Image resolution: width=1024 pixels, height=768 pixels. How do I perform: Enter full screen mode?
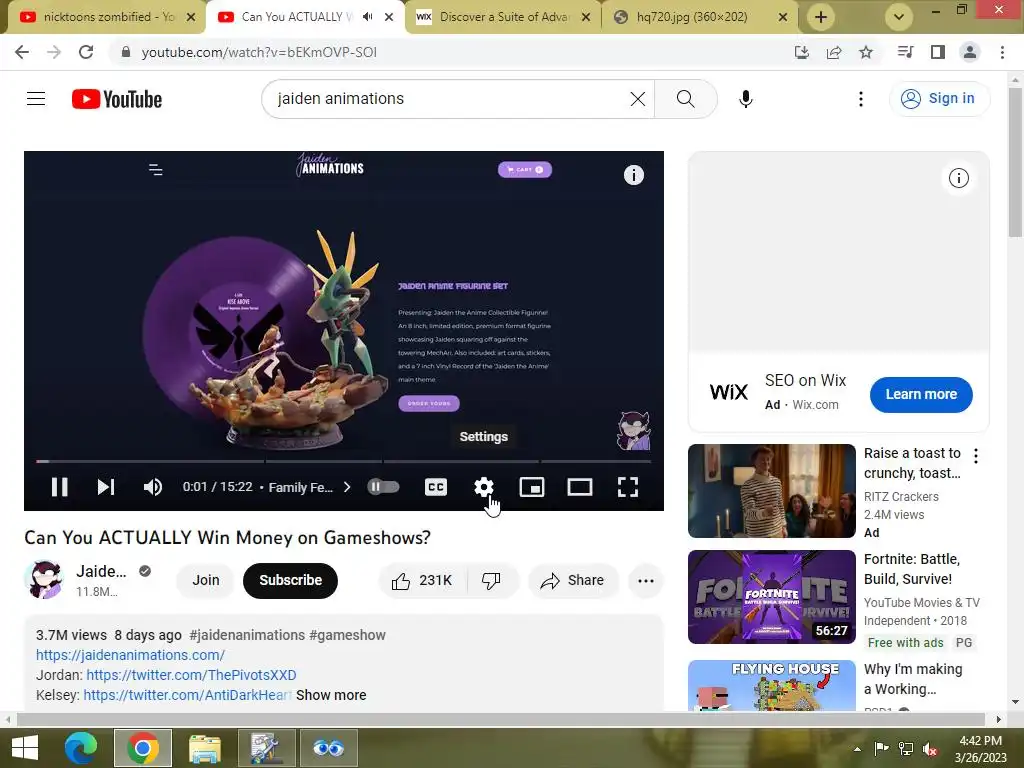[628, 487]
